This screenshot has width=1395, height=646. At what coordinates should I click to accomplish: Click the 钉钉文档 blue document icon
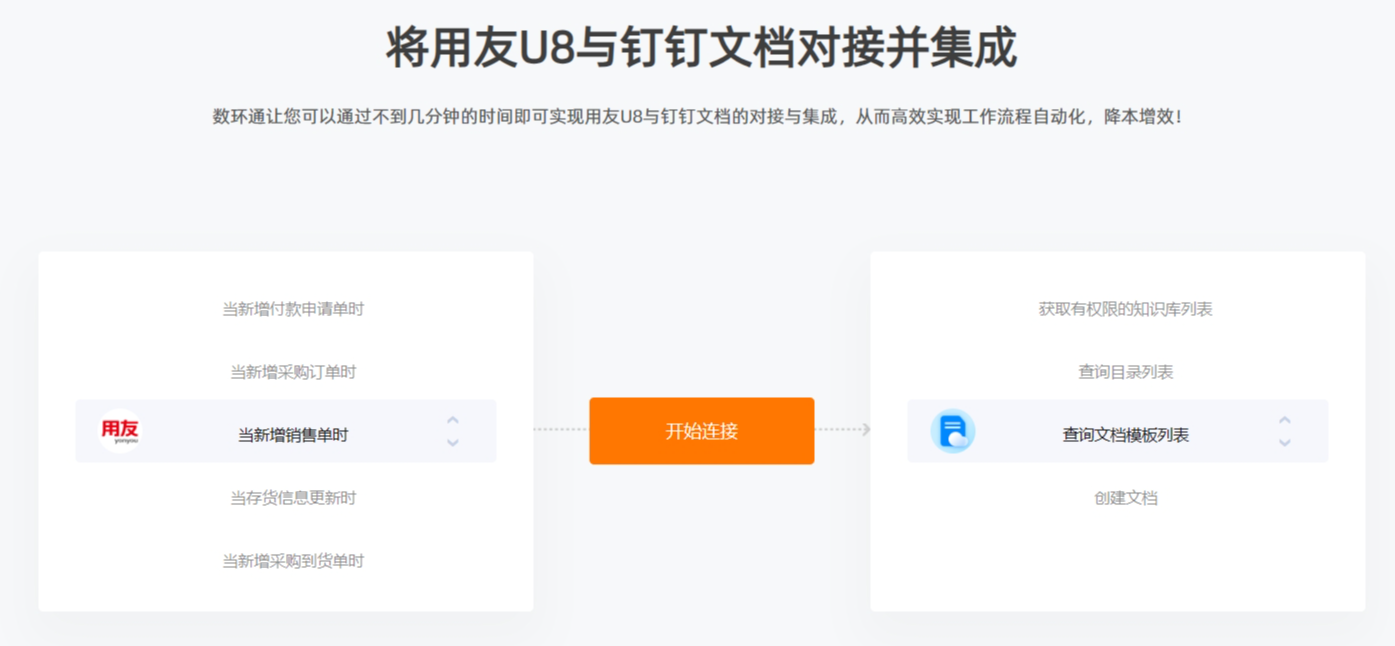pyautogui.click(x=952, y=431)
